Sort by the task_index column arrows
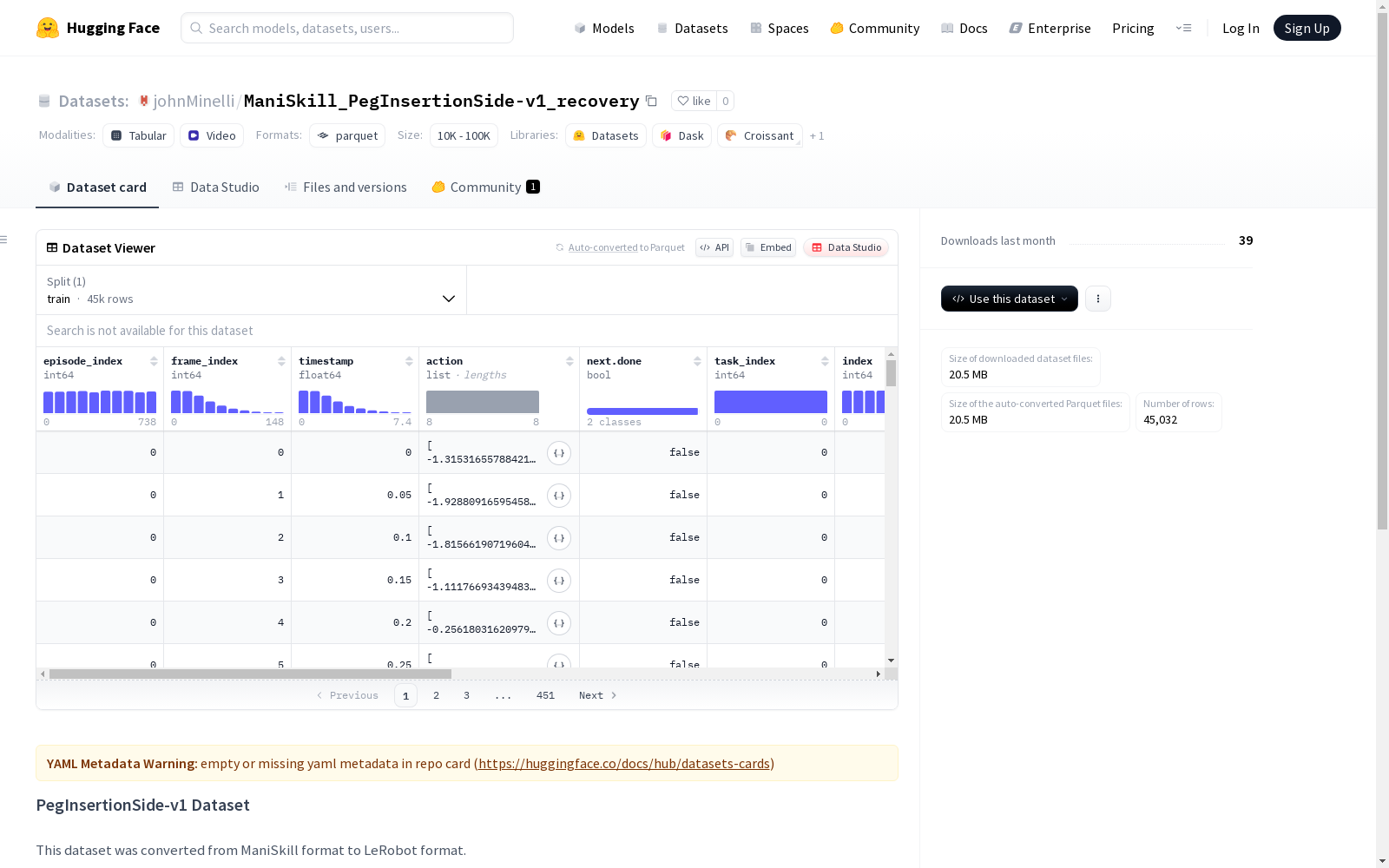The width and height of the screenshot is (1389, 868). coord(825,361)
